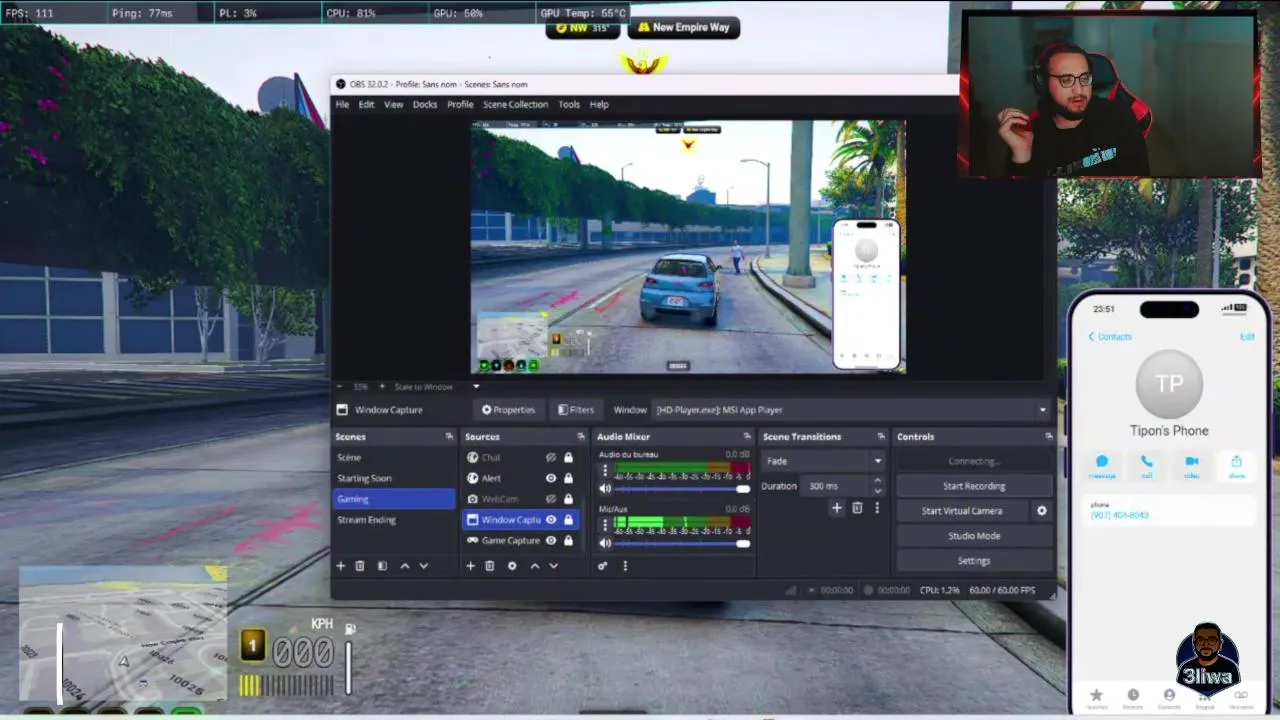Click Start Recording button
Screen dimensions: 1280x720
click(974, 486)
